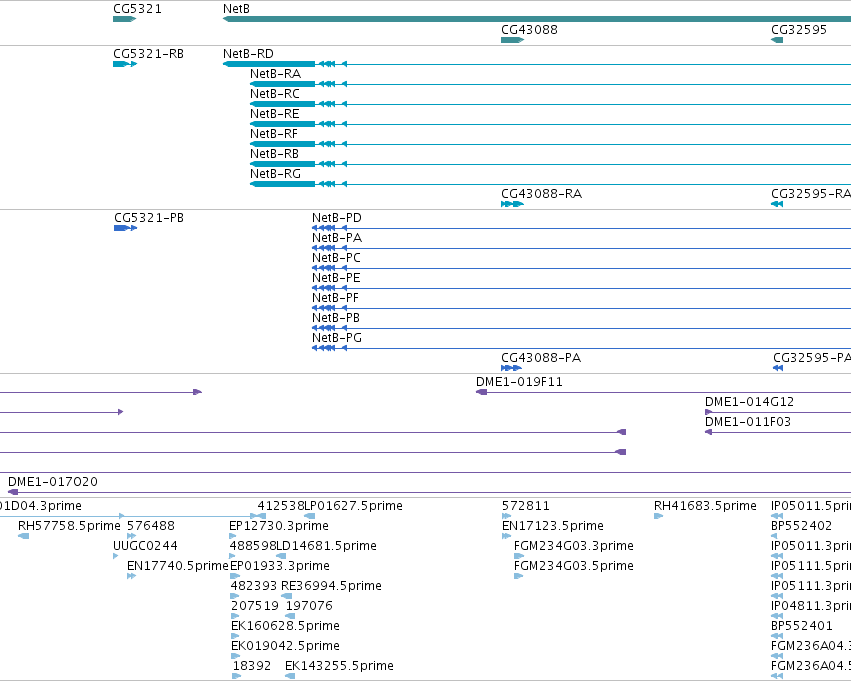Screen dimensions: 851x681
Task: Select EST LP01627.5prime
Action: pos(354,506)
